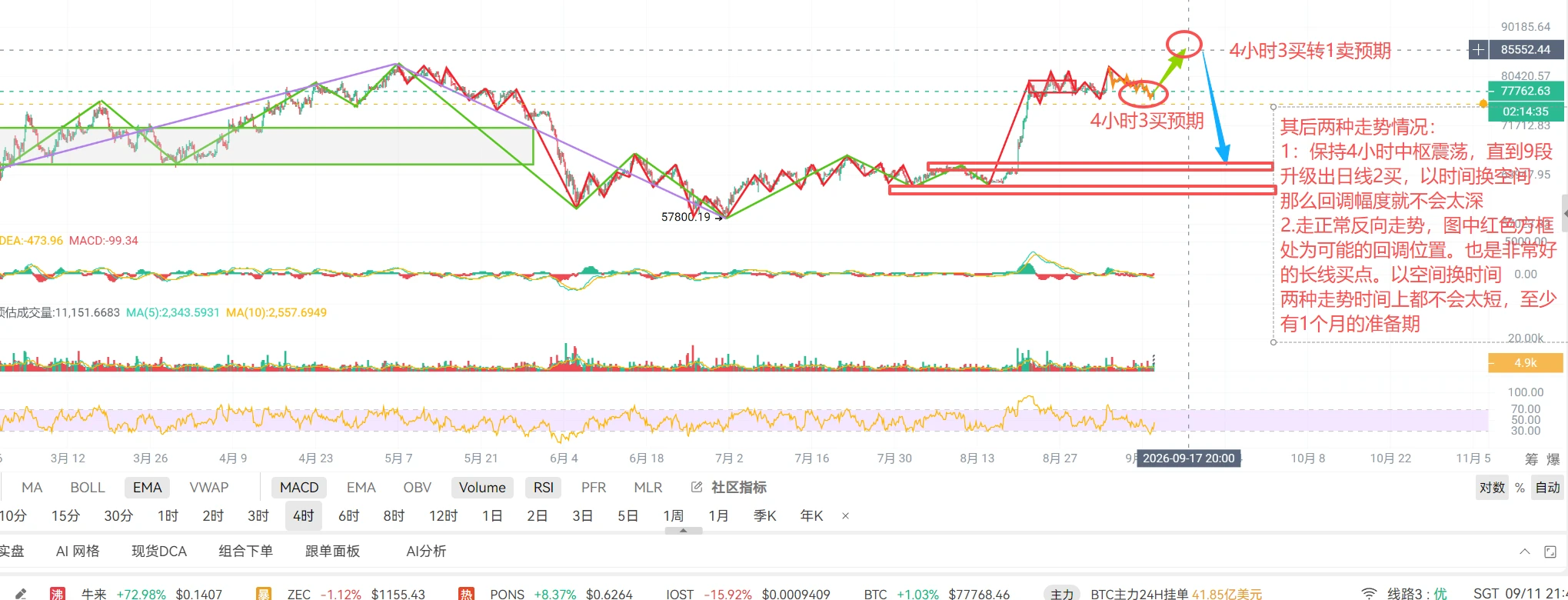Click the 主力 badge in the ticker bar
This screenshot has width=1568, height=600.
pyautogui.click(x=1062, y=594)
